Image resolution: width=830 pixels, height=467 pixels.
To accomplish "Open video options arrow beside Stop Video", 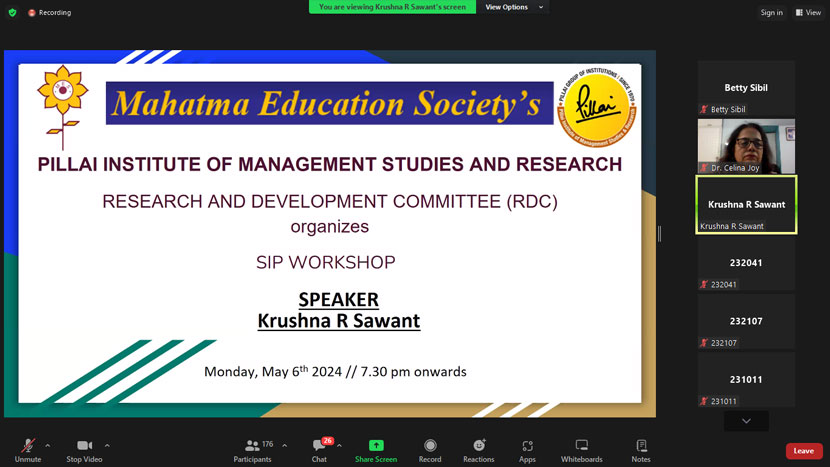I will (x=107, y=445).
